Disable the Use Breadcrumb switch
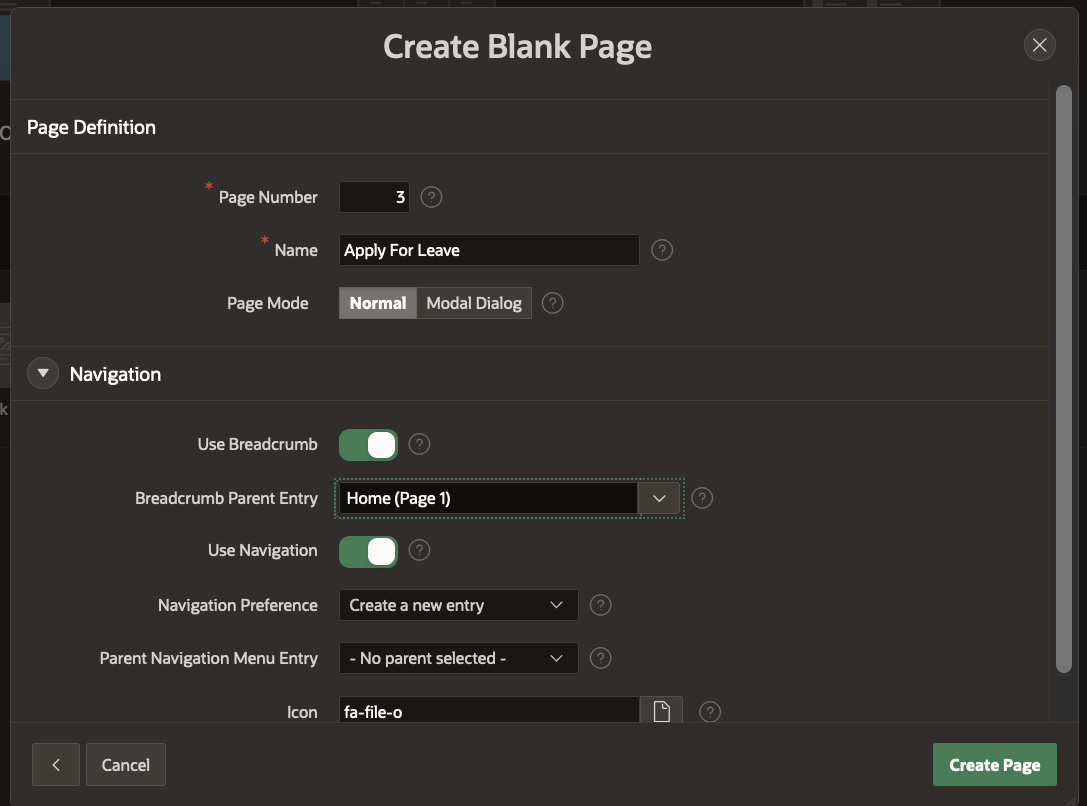 click(368, 444)
